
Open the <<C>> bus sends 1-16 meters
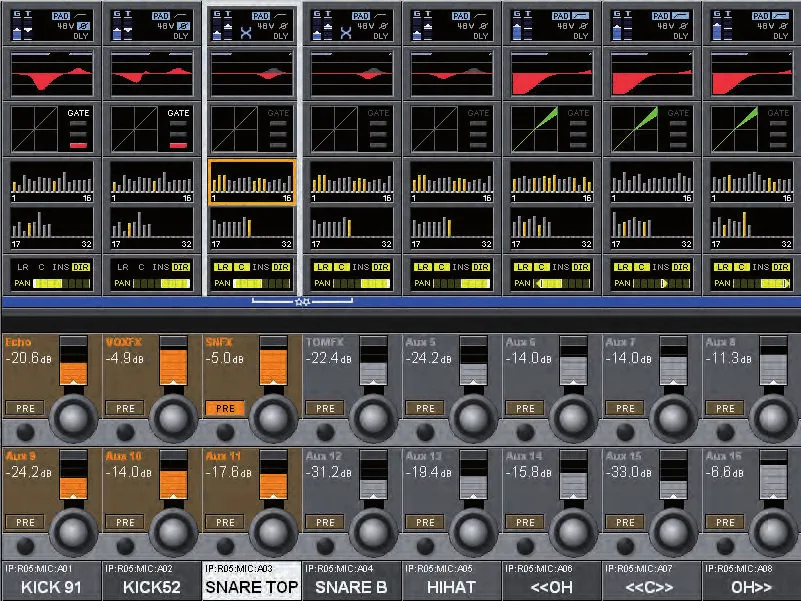(x=651, y=182)
